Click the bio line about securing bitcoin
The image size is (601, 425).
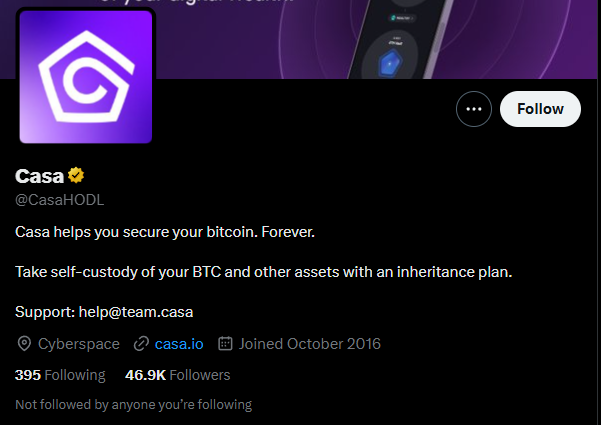pyautogui.click(x=165, y=232)
